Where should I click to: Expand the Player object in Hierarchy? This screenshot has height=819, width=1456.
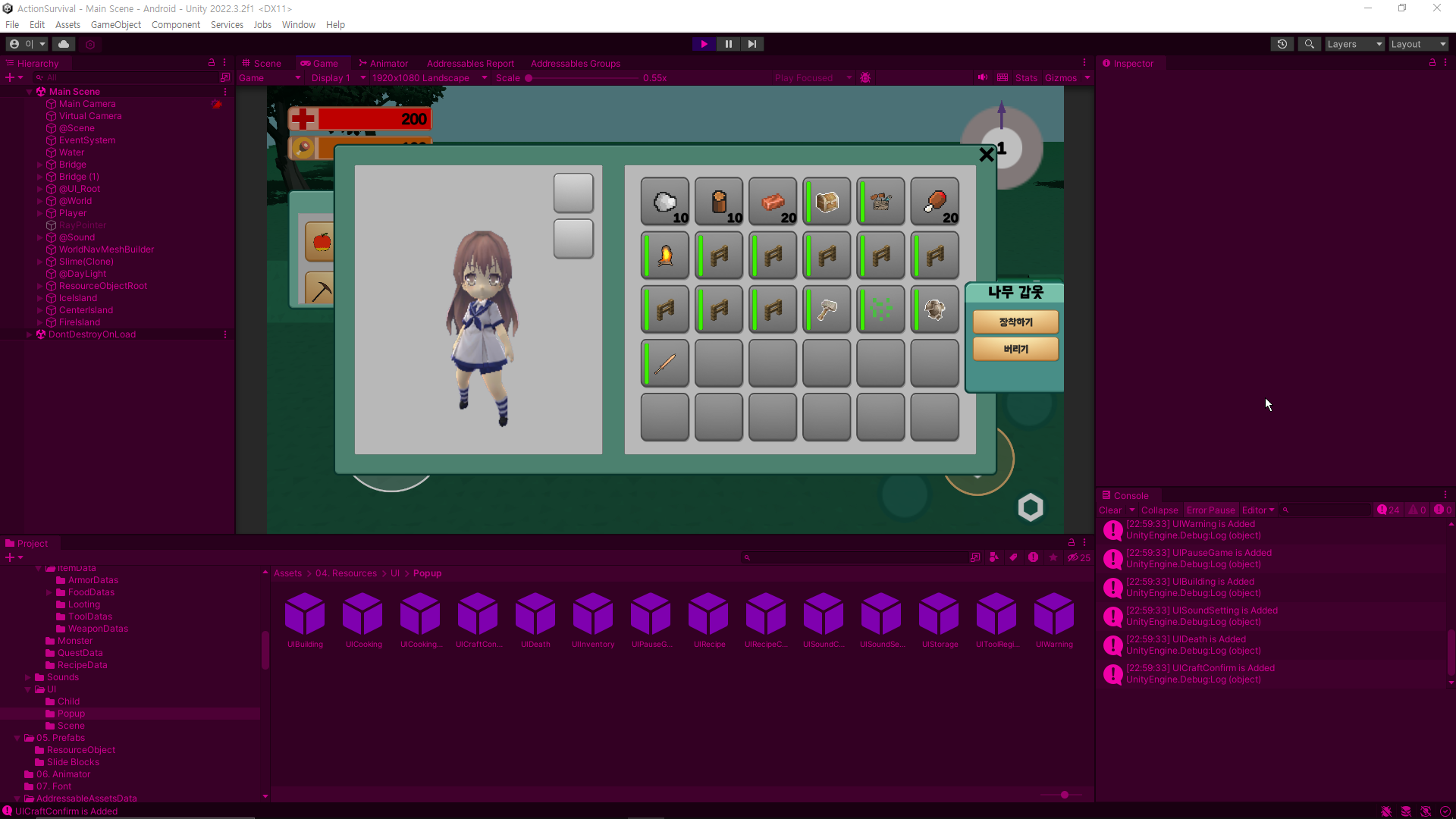pyautogui.click(x=39, y=213)
